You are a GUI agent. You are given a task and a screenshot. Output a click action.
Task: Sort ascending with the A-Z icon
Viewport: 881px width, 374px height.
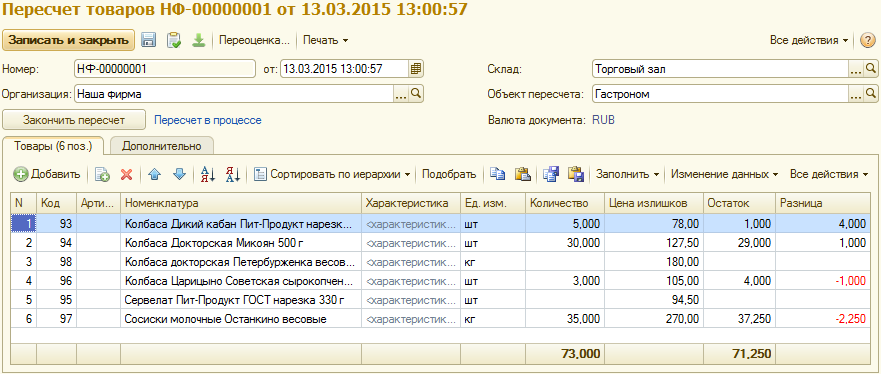point(207,175)
